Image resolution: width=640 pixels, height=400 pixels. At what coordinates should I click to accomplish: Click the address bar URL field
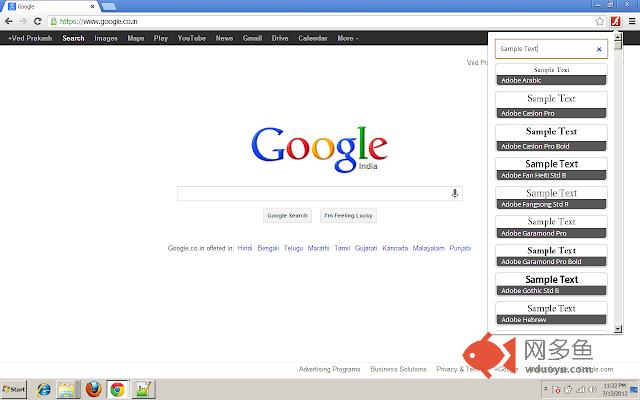(x=320, y=21)
